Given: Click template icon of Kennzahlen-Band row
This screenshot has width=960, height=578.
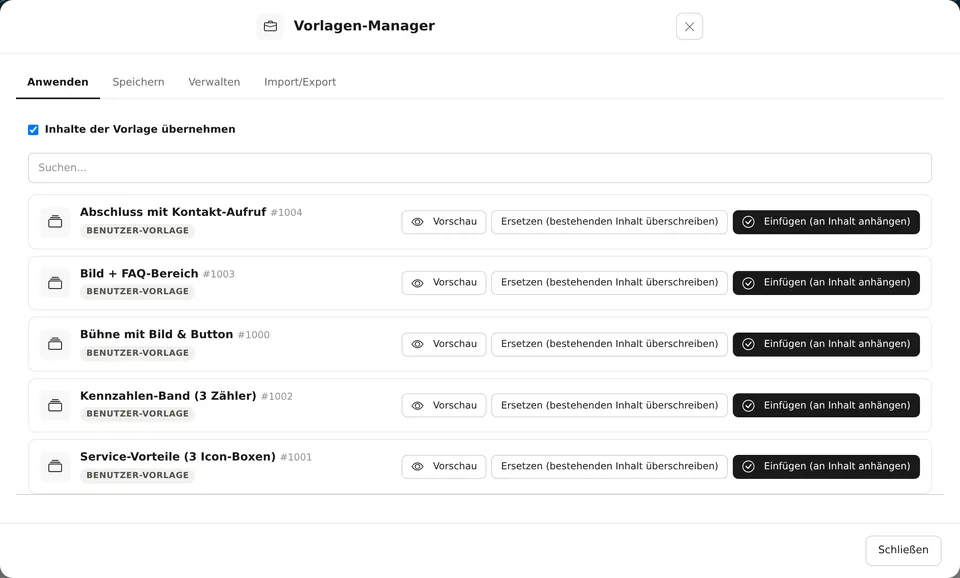Looking at the screenshot, I should (x=55, y=405).
